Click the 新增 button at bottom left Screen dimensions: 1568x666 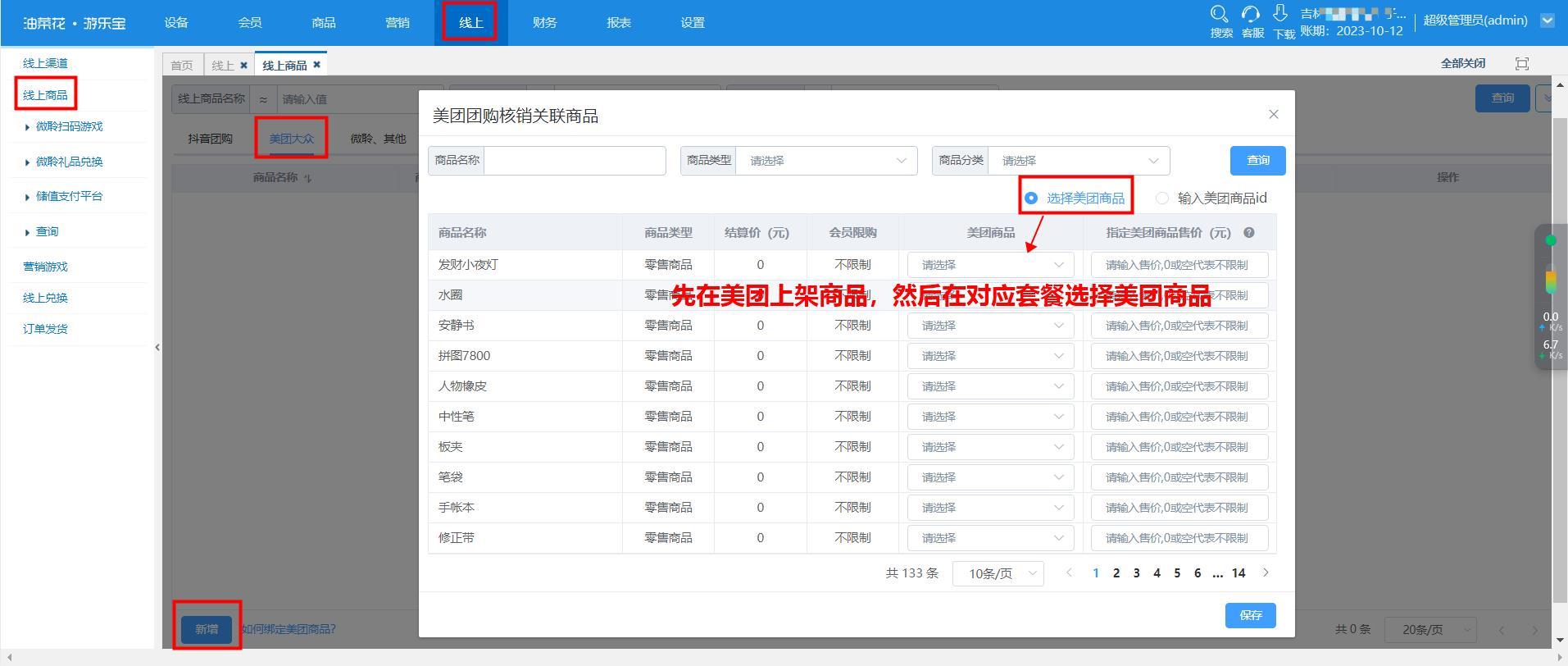coord(207,629)
